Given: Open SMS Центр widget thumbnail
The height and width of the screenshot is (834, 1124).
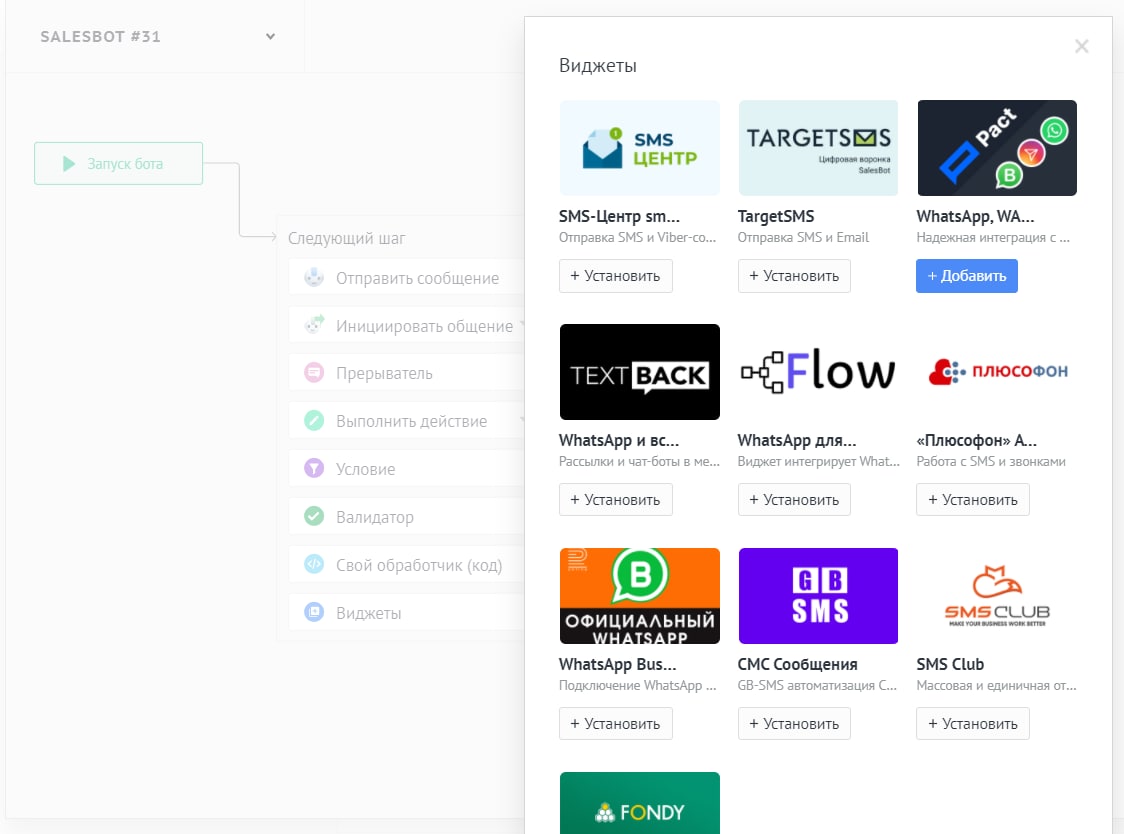Looking at the screenshot, I should [x=639, y=148].
